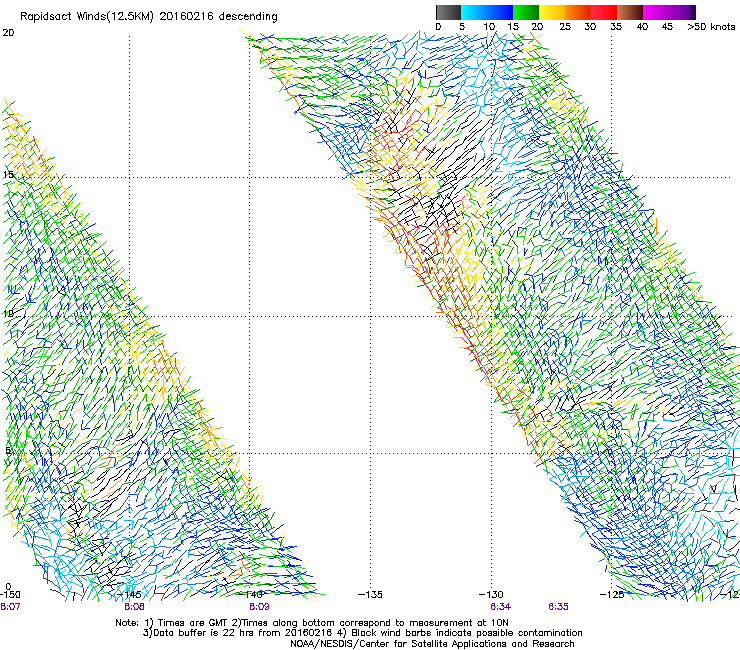Click the latitude label '15' on the left axis
Image resolution: width=740 pixels, height=650 pixels.
click(x=8, y=175)
